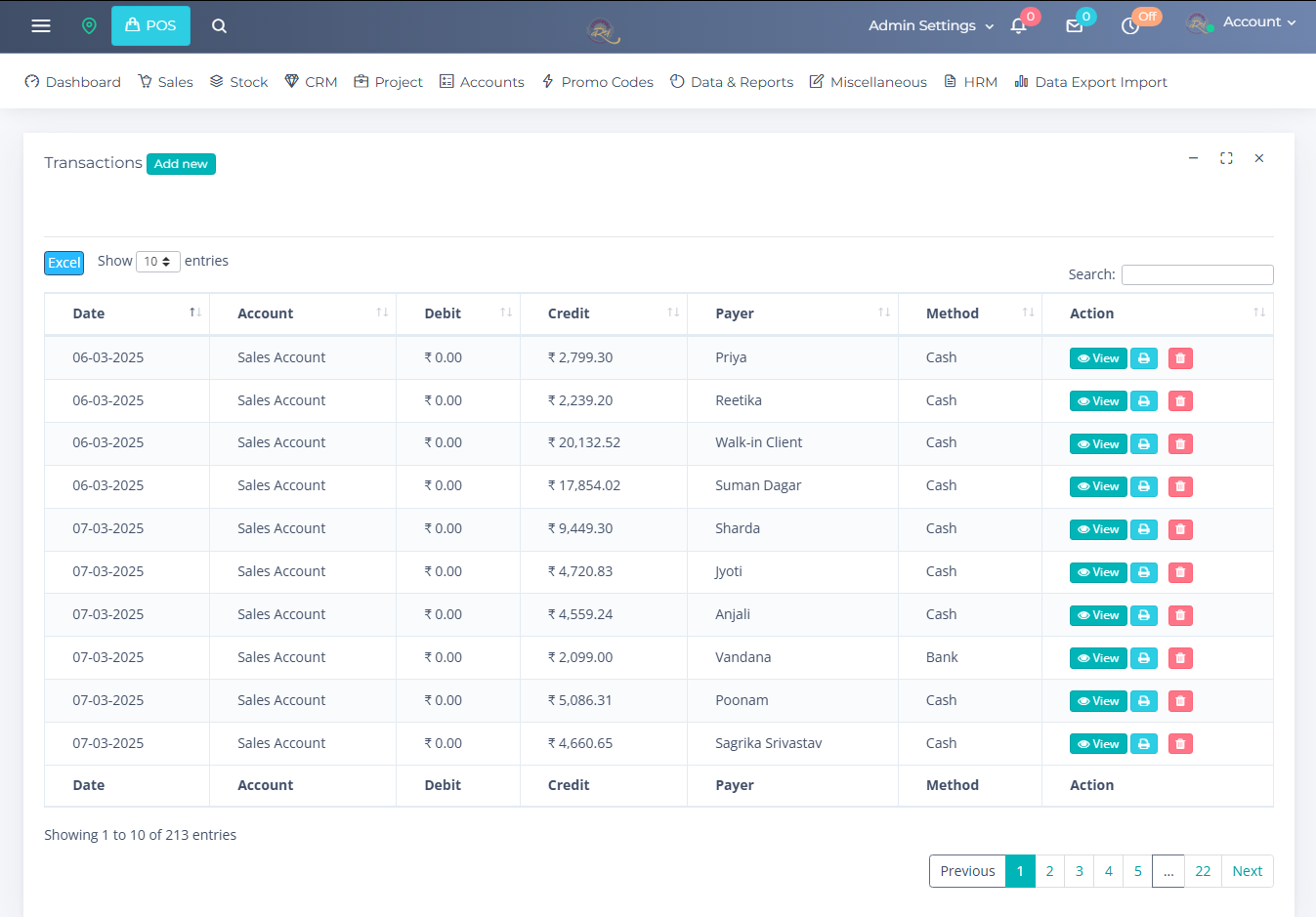Sort by the Payer column
The width and height of the screenshot is (1316, 917).
click(x=792, y=313)
